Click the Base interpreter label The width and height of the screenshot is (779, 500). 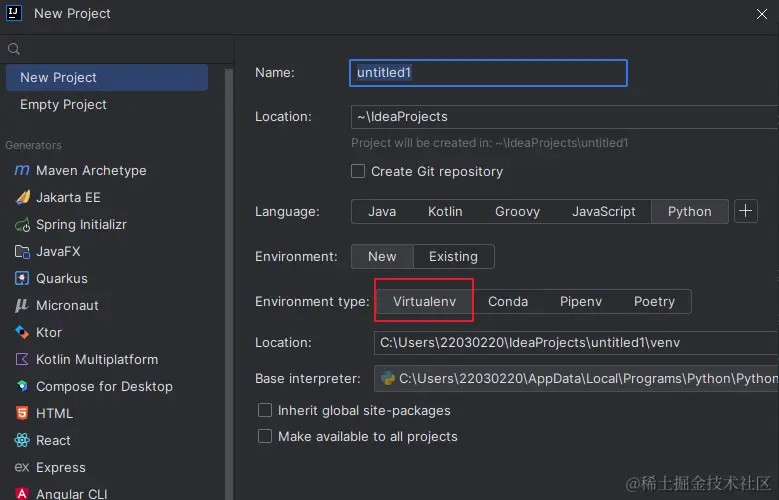pyautogui.click(x=308, y=379)
